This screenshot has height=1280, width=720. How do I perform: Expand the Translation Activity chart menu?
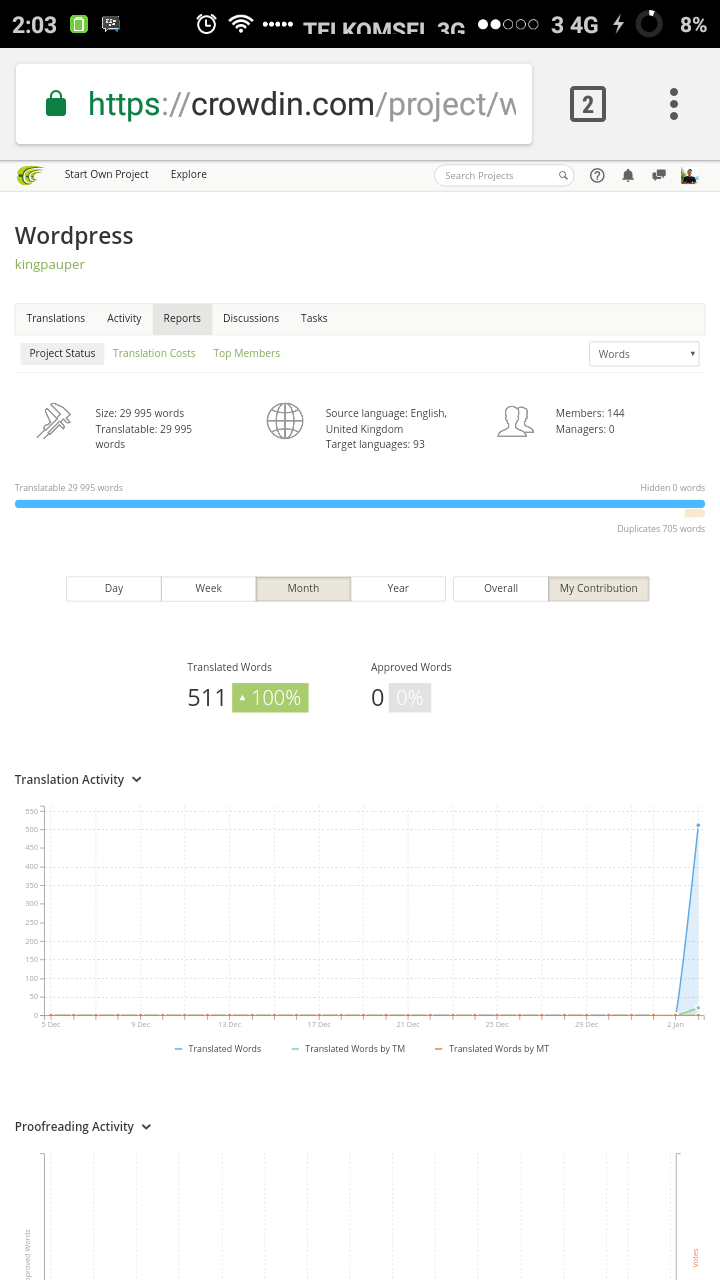coord(137,780)
